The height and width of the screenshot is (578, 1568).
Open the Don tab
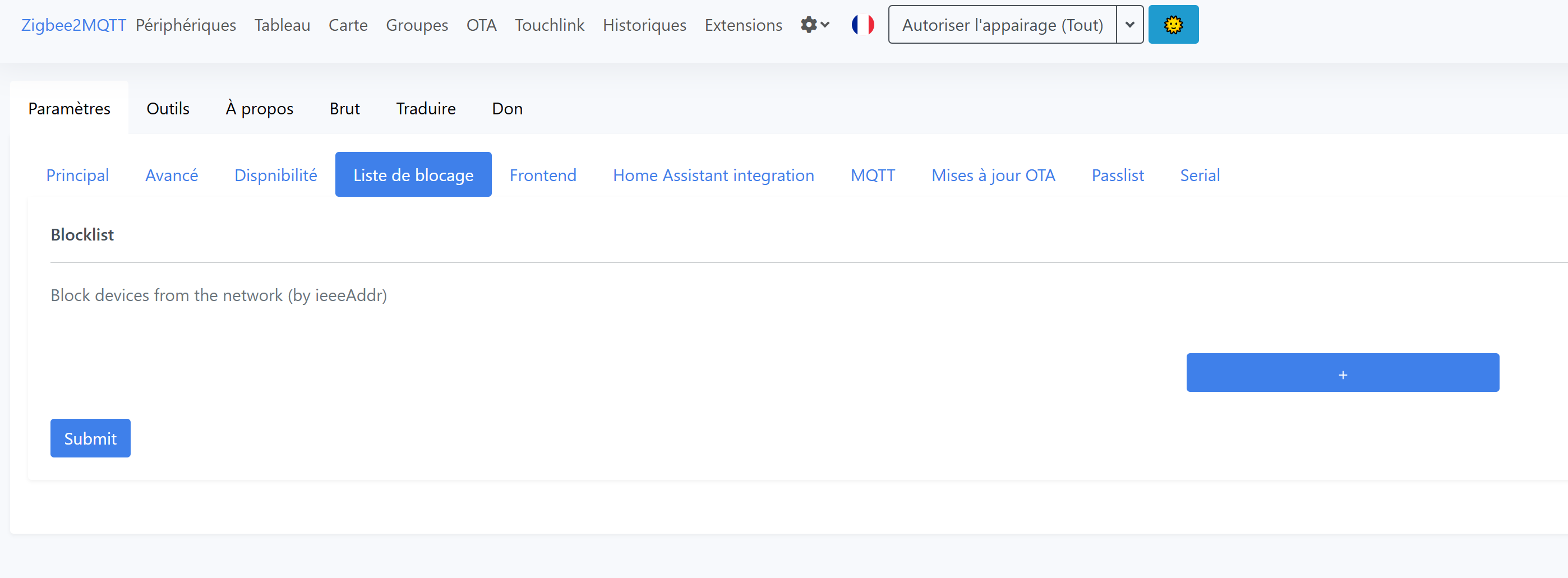507,108
